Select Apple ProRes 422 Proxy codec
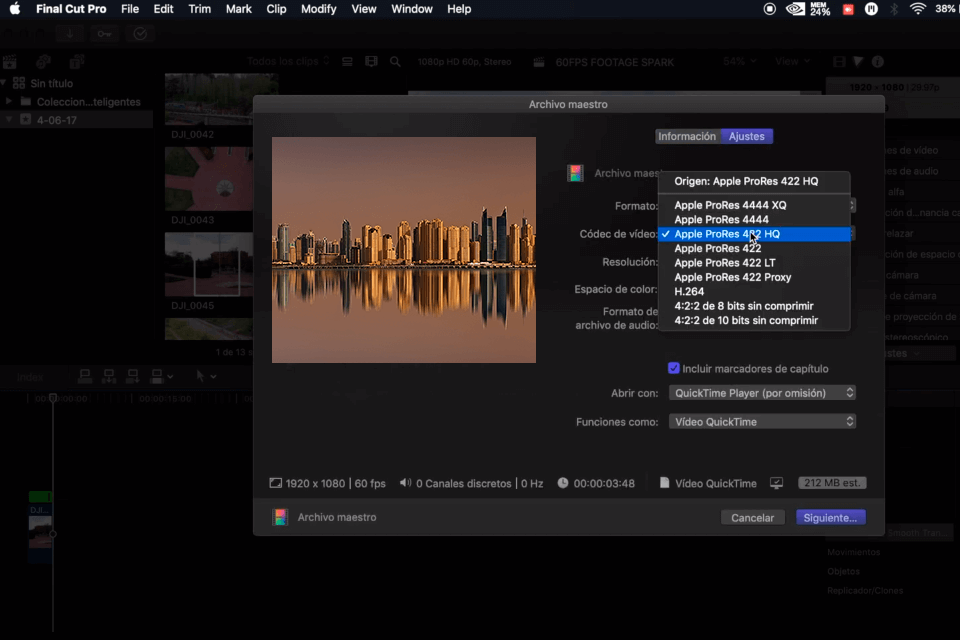 point(754,277)
